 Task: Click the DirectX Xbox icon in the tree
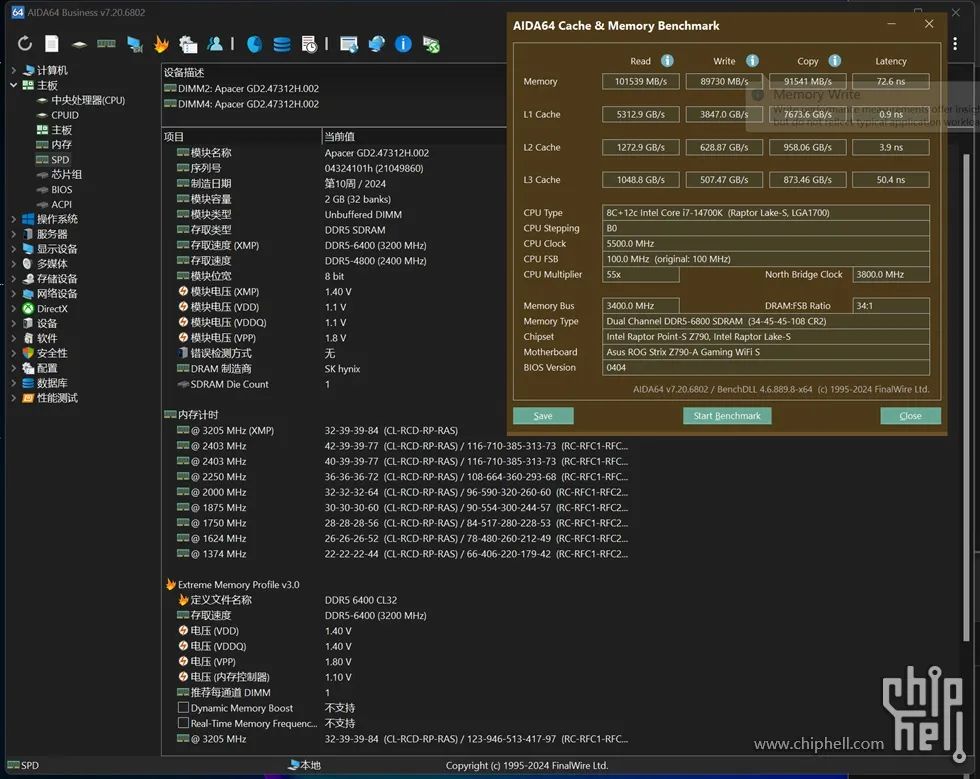pyautogui.click(x=28, y=308)
